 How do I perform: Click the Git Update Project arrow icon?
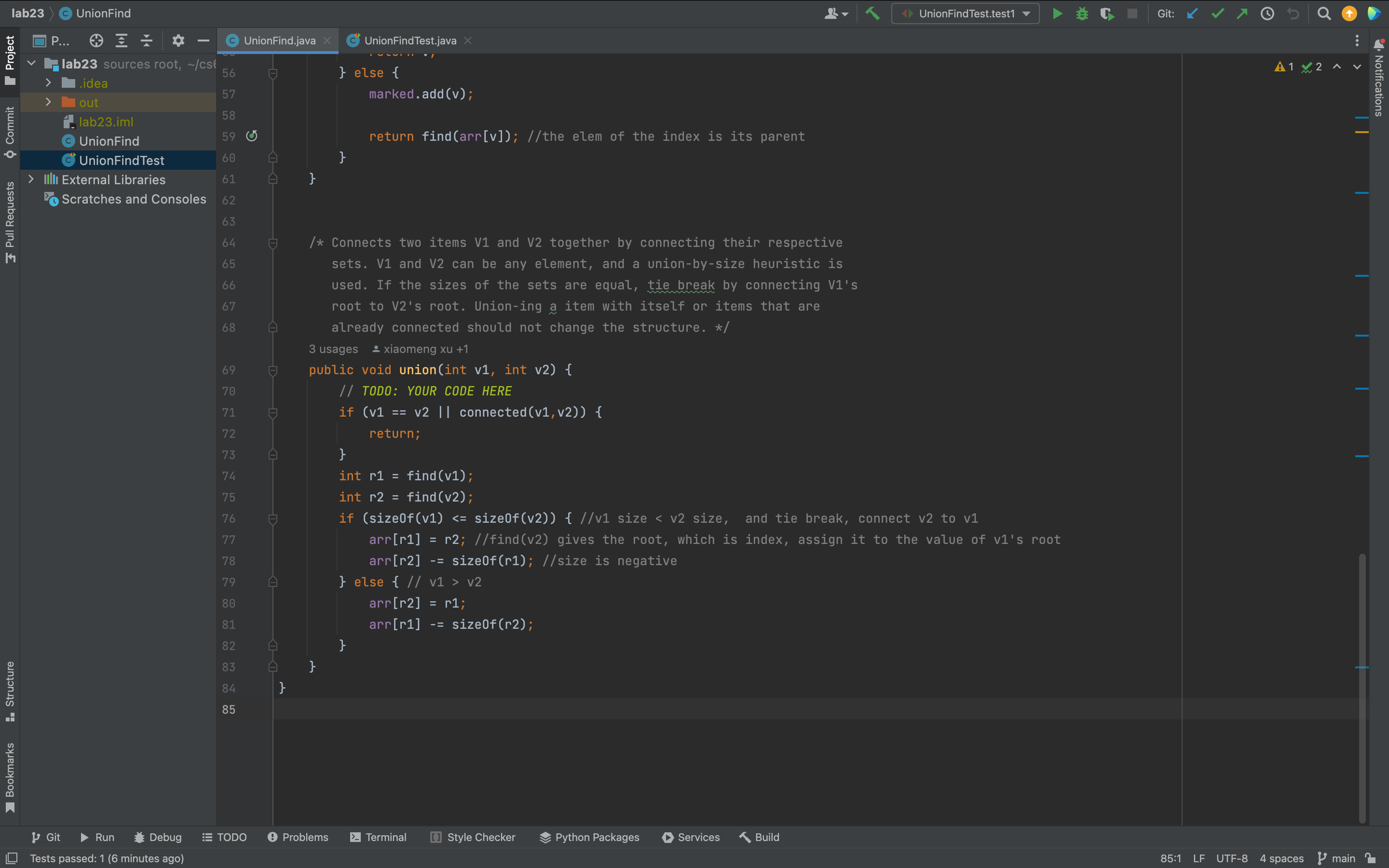(x=1192, y=14)
